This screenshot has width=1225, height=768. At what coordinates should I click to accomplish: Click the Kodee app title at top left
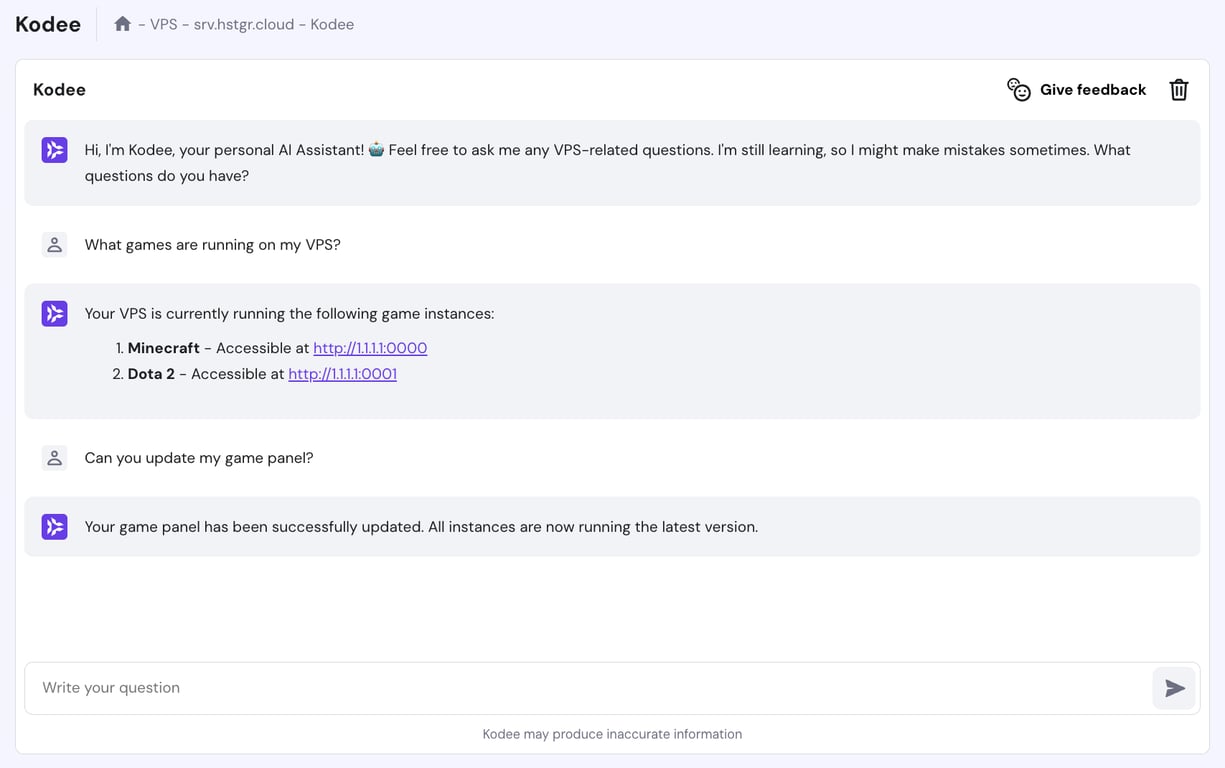tap(47, 23)
